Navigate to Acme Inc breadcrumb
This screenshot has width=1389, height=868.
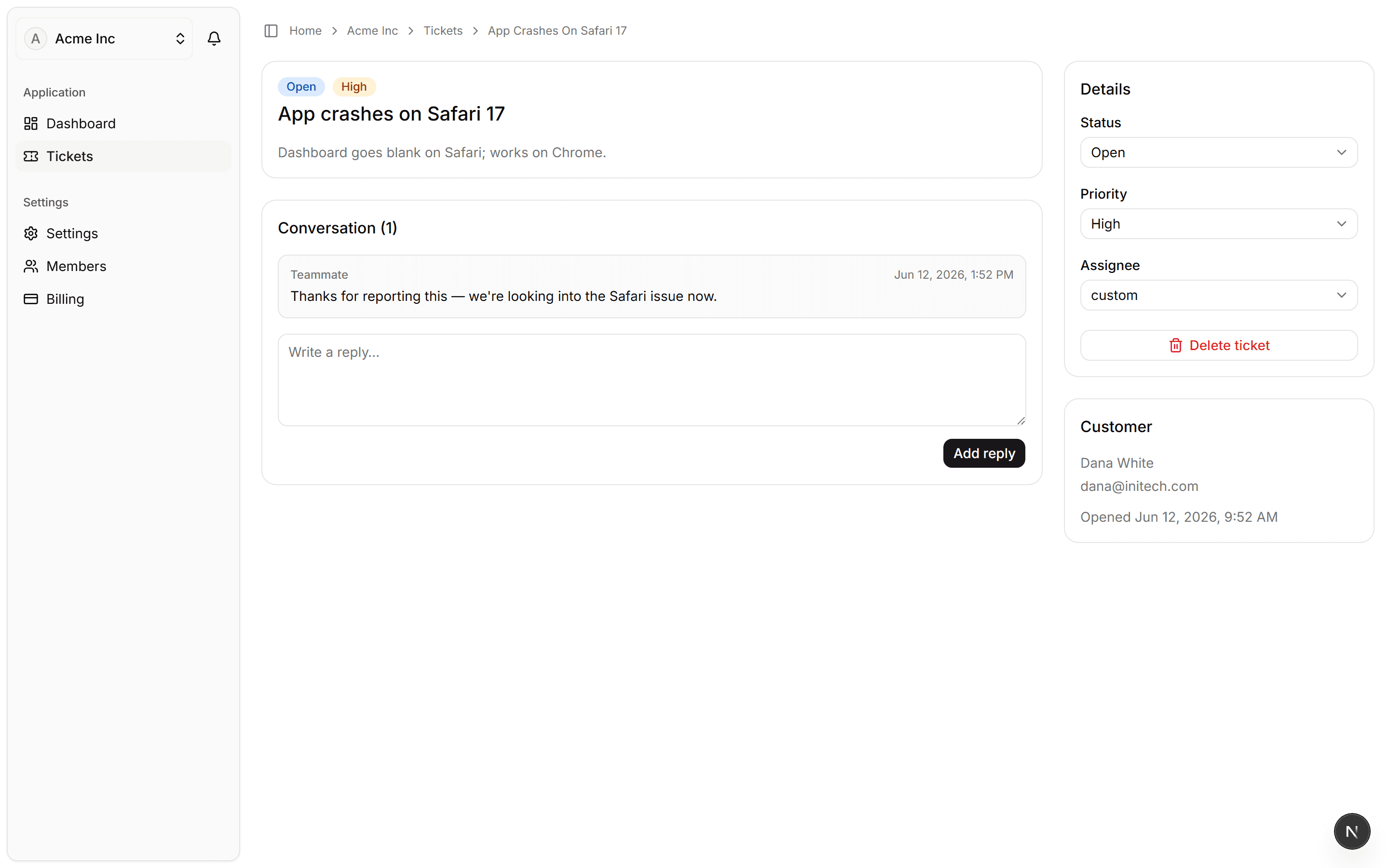click(372, 30)
